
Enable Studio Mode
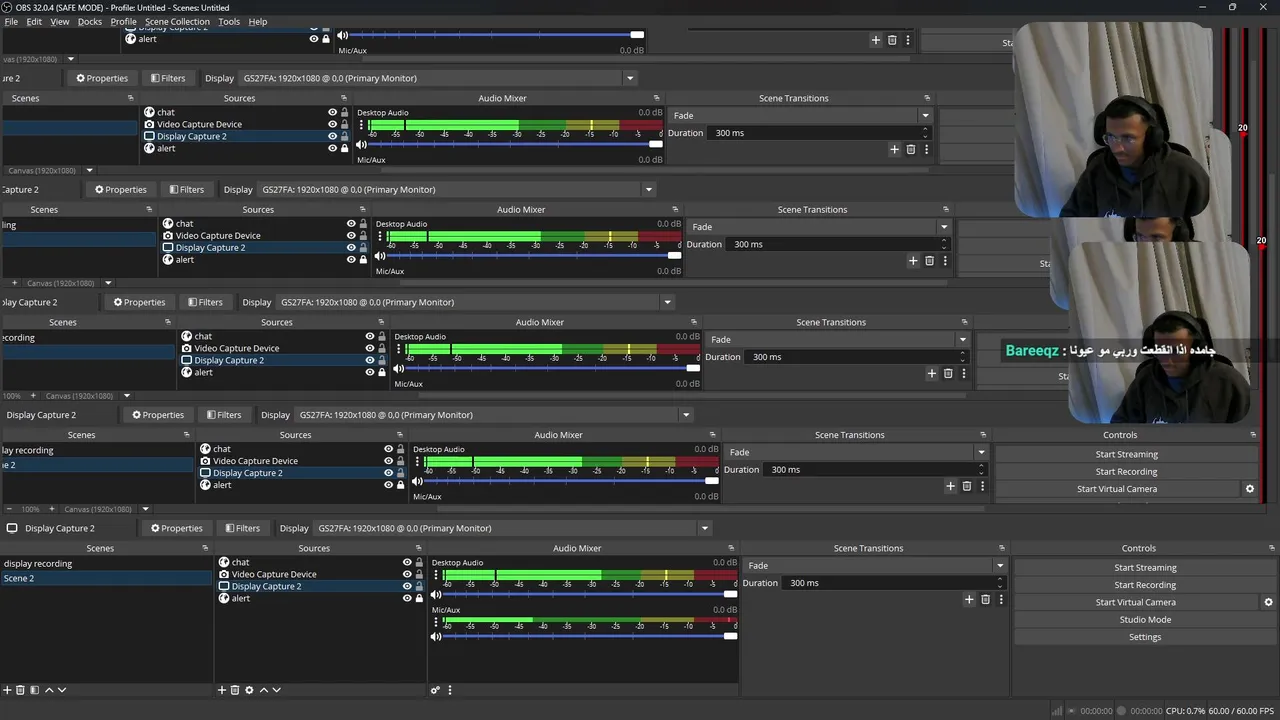[x=1145, y=620]
